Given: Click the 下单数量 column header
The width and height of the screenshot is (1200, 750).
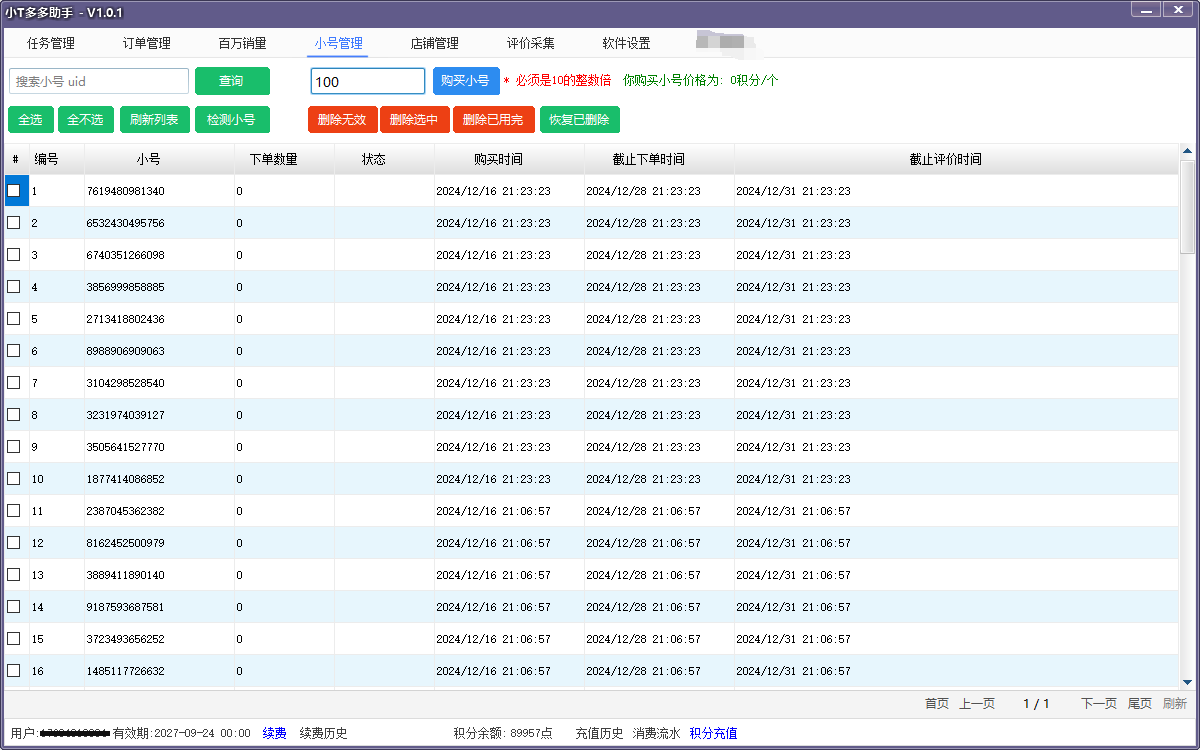Looking at the screenshot, I should [x=274, y=159].
